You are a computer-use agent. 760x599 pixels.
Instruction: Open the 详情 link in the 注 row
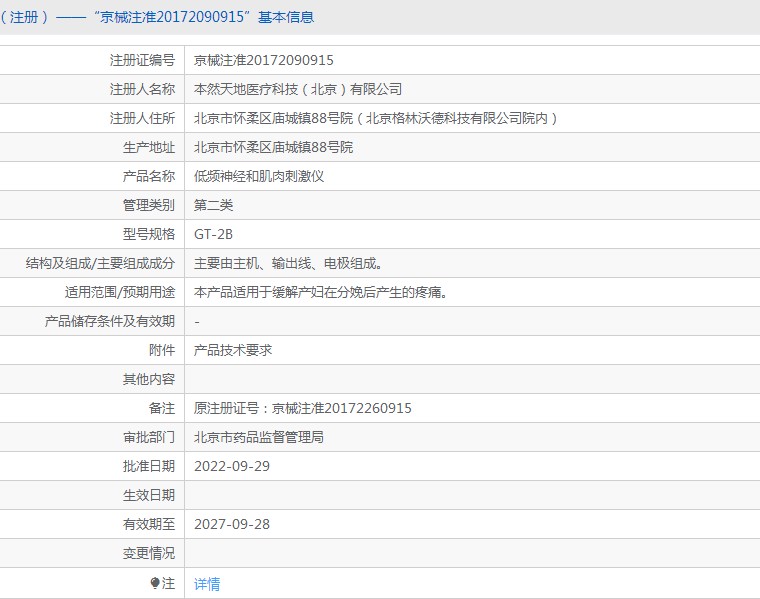[x=207, y=584]
